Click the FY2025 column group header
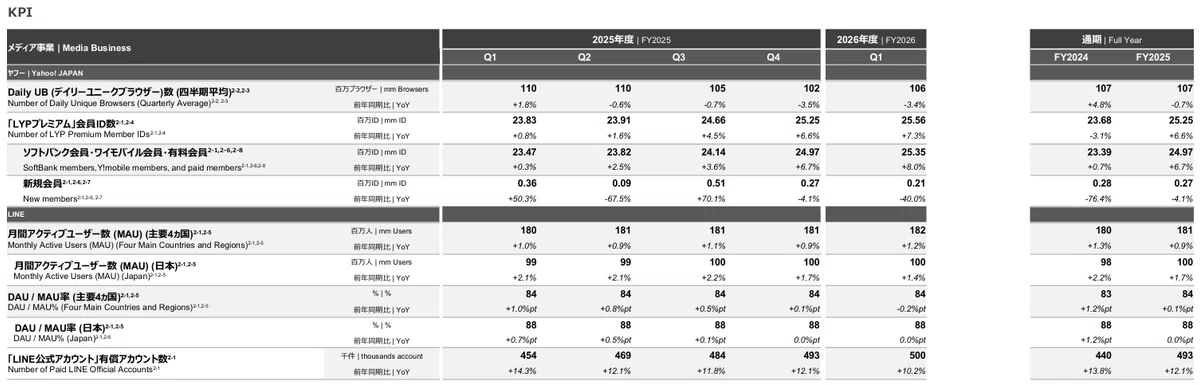Screen dimensions: 1200x385 pyautogui.click(x=630, y=39)
